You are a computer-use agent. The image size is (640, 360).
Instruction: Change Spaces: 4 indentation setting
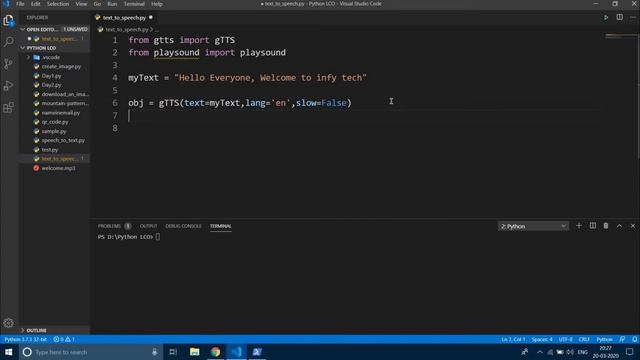(x=542, y=339)
